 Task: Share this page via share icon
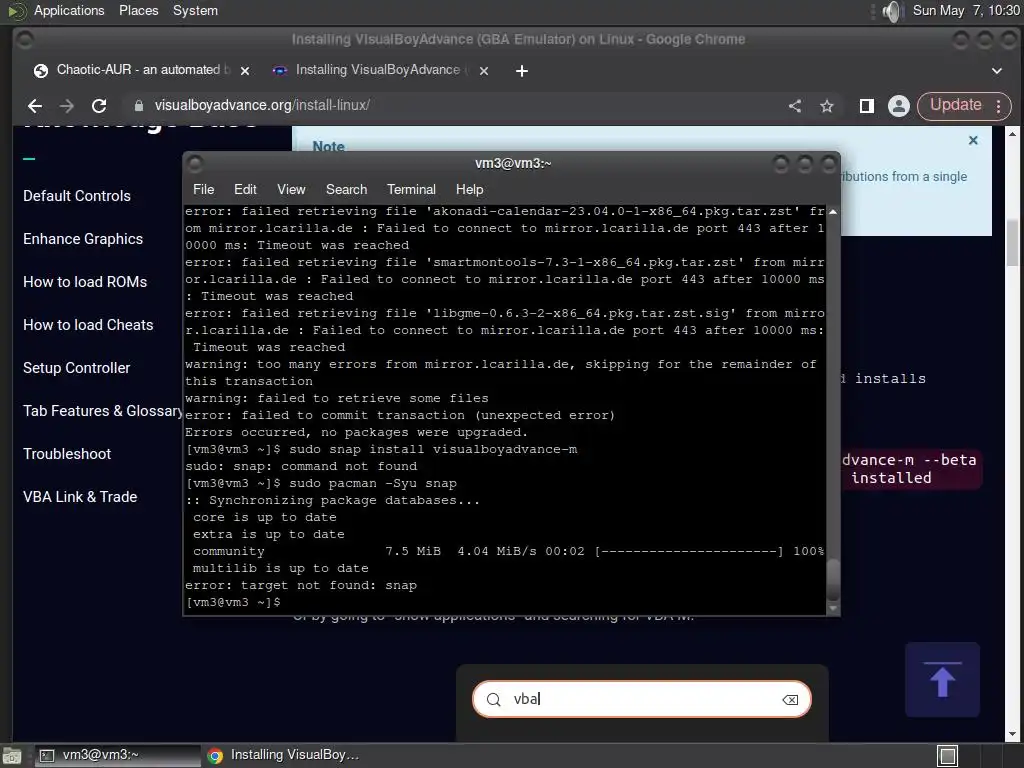795,106
